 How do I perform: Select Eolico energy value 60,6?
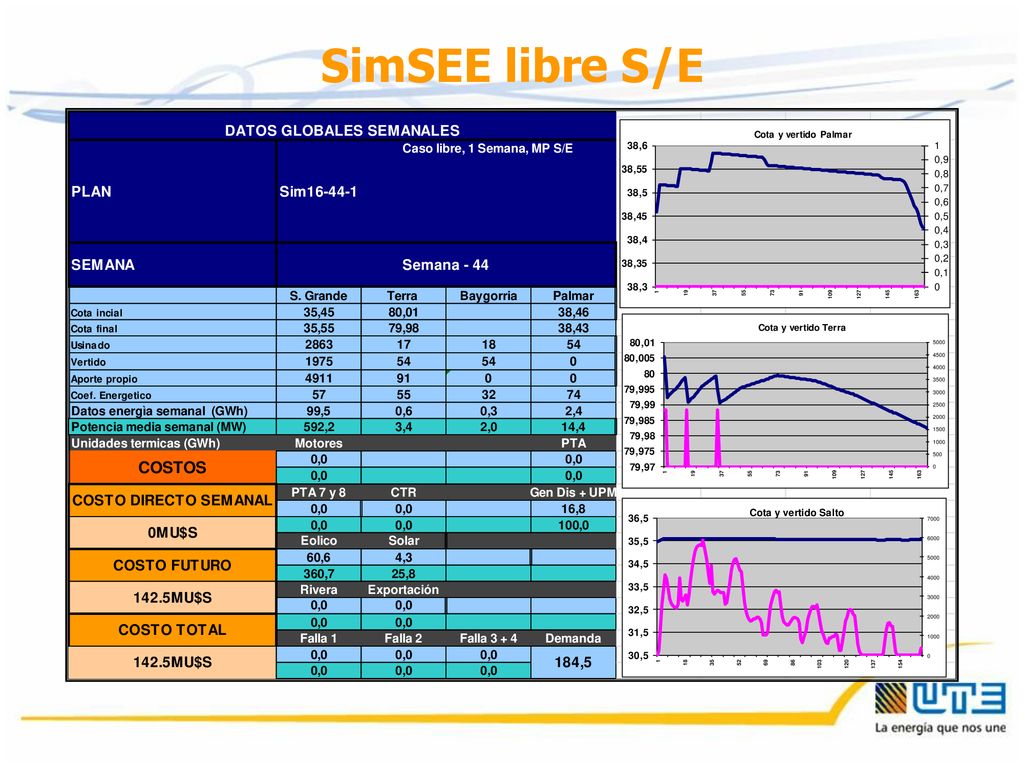pyautogui.click(x=319, y=558)
